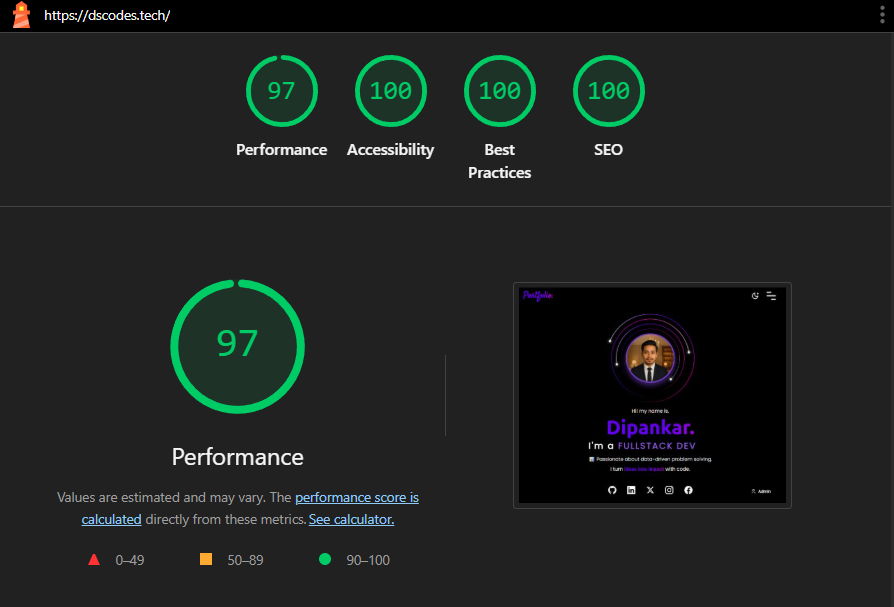
Task: Click the '0–49' legend range text
Action: click(x=130, y=560)
